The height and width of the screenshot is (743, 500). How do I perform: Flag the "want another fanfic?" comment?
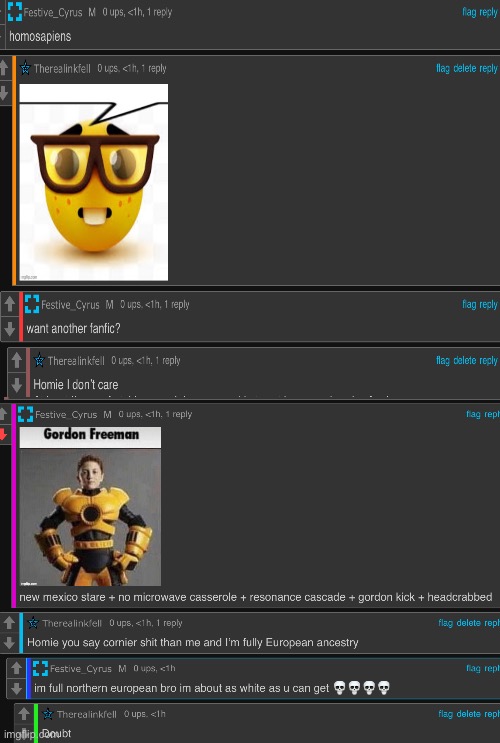[468, 304]
